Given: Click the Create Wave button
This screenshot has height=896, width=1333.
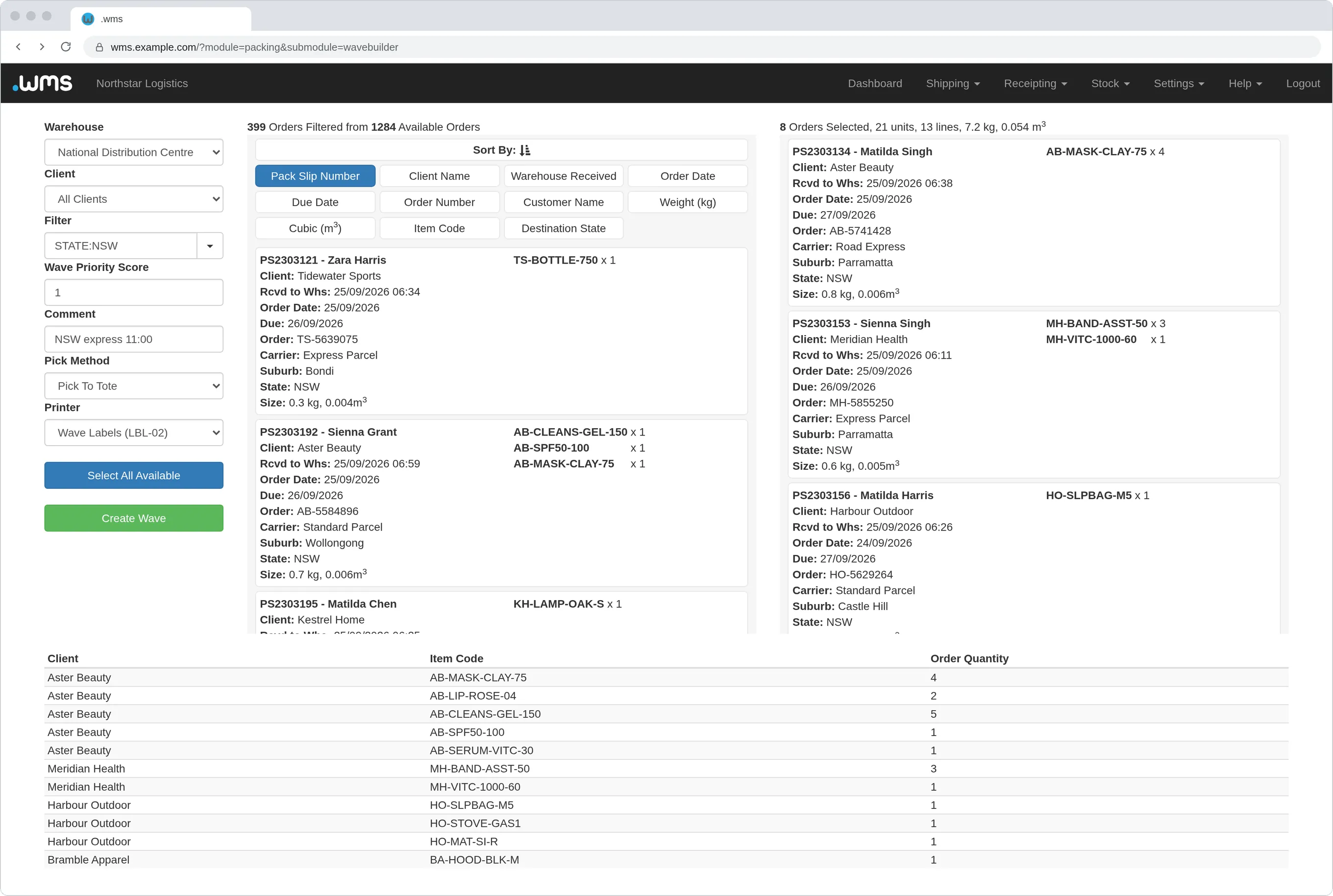Looking at the screenshot, I should pyautogui.click(x=134, y=518).
